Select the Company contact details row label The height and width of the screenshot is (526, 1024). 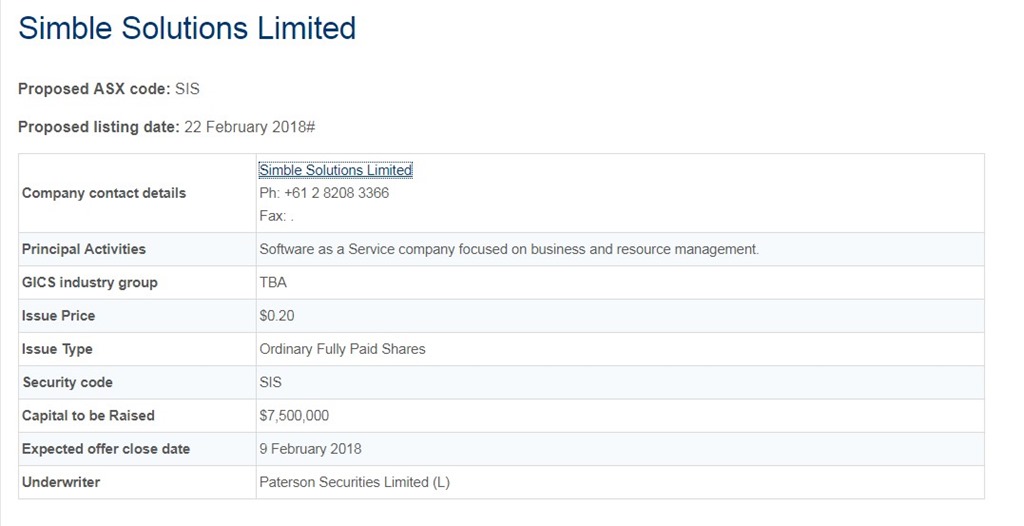pyautogui.click(x=104, y=193)
